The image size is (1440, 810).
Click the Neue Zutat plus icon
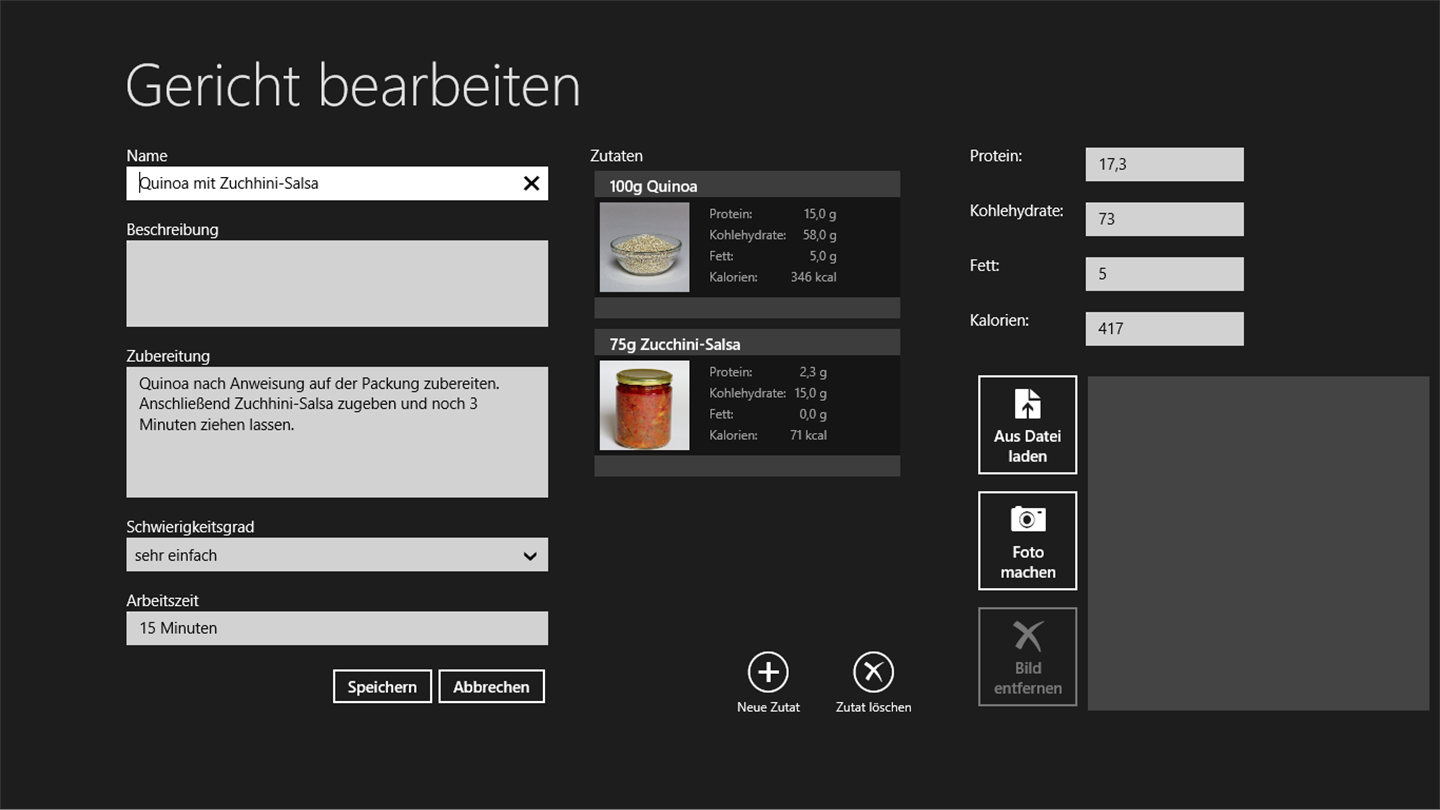click(768, 672)
